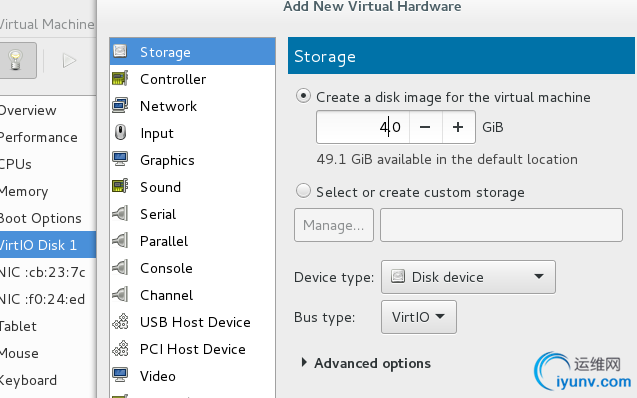Select the PCI Host Device icon
Viewport: 637px width, 398px height.
pos(120,348)
